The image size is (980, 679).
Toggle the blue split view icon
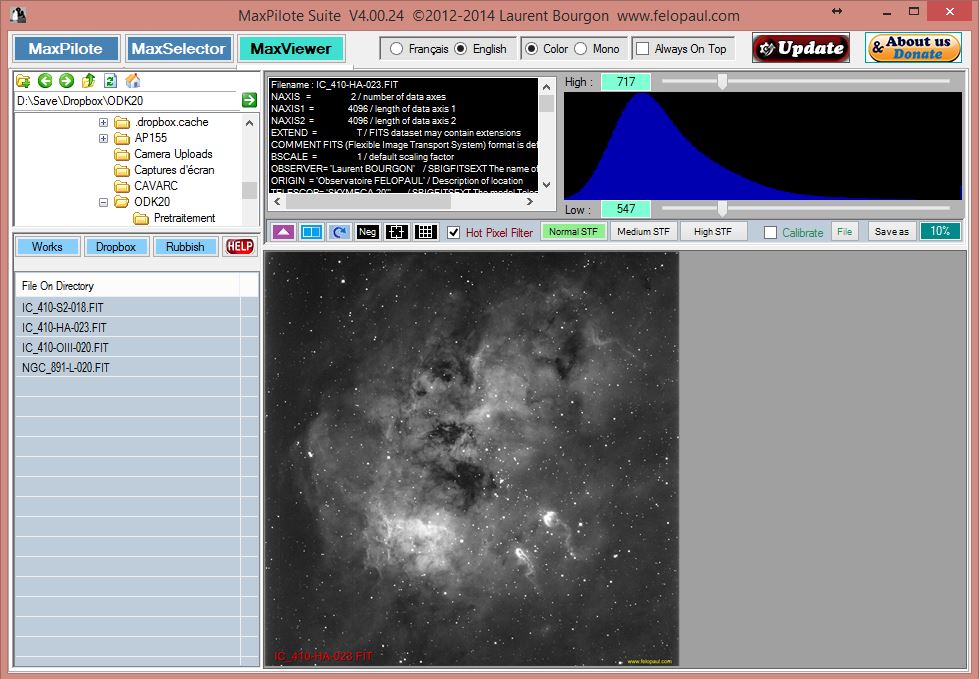(x=311, y=232)
